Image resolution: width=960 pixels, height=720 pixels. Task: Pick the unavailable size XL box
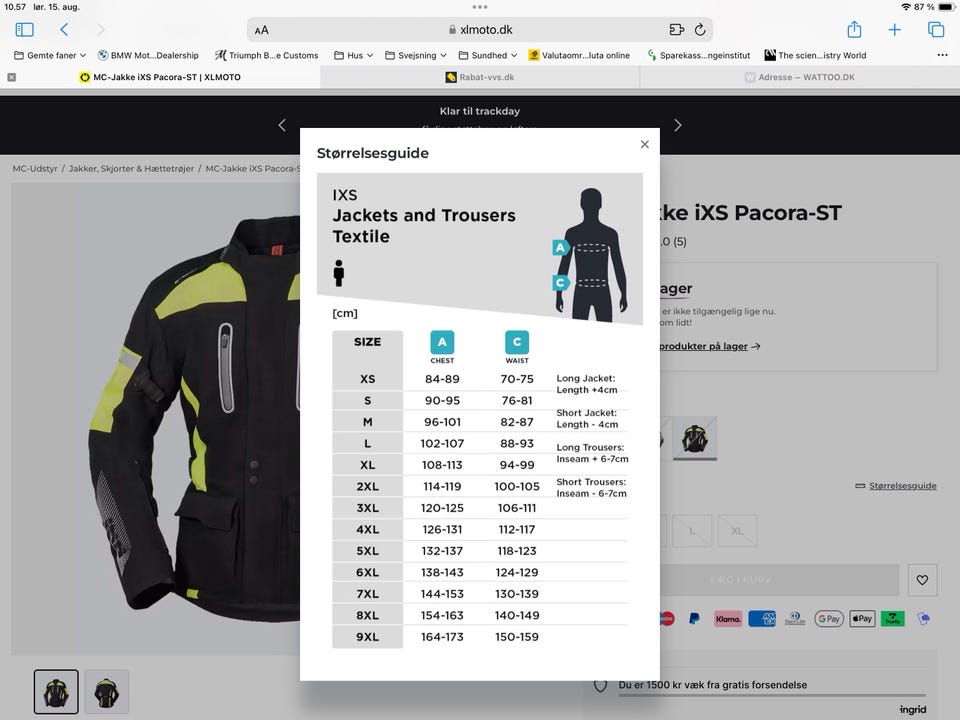point(737,531)
